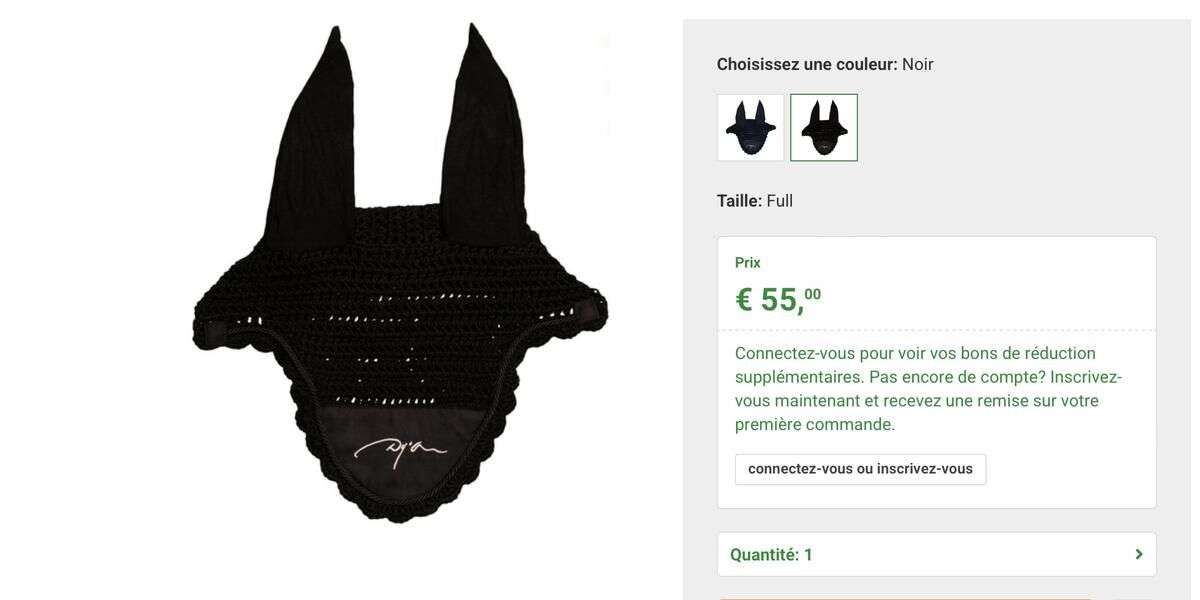Click the faint image strip beside product photo
Image resolution: width=1200 pixels, height=600 pixels.
(x=604, y=85)
